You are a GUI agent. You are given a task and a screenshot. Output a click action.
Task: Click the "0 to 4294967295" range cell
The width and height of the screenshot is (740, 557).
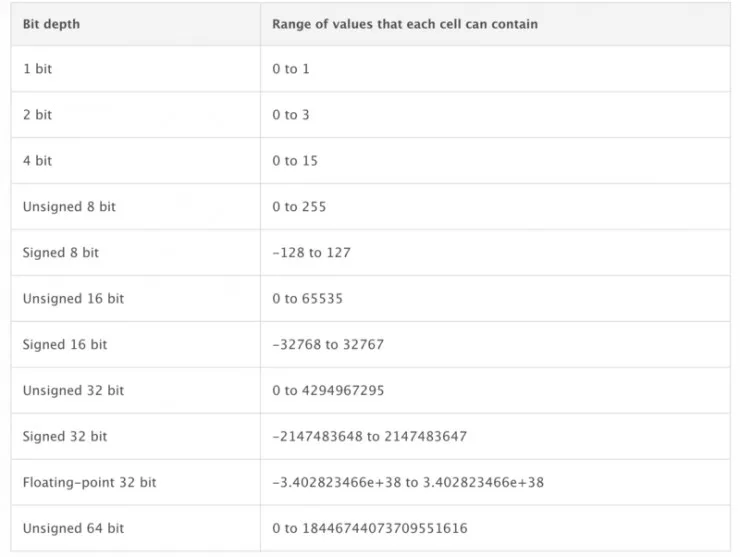pyautogui.click(x=327, y=391)
